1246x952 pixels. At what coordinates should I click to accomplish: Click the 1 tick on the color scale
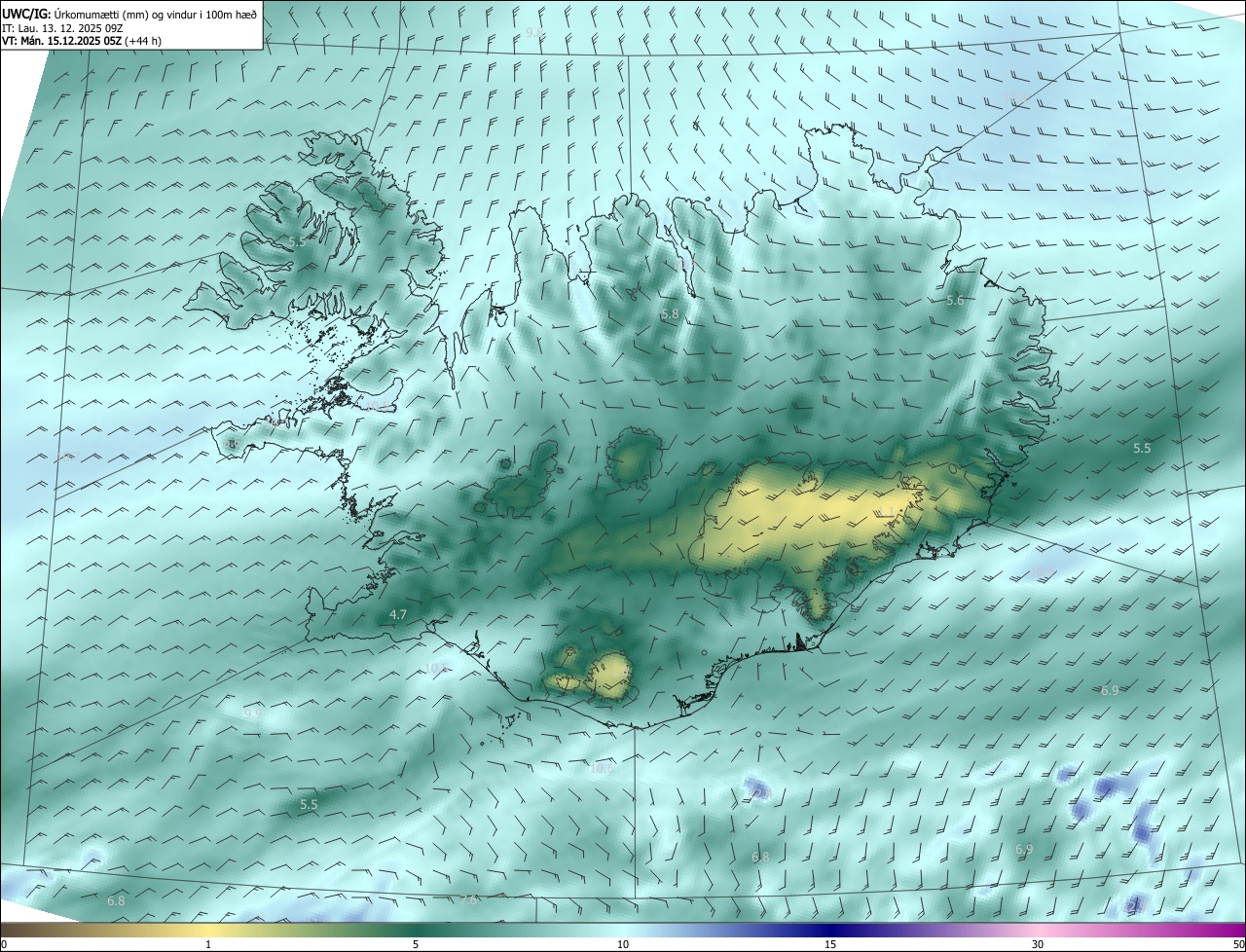click(208, 944)
